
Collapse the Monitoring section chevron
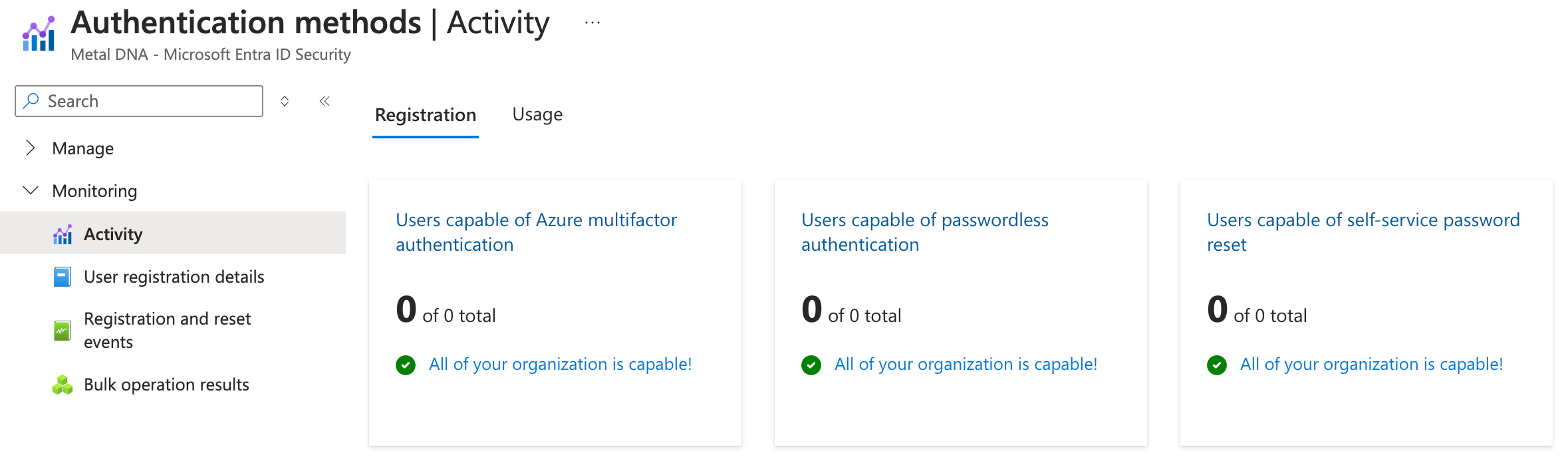31,191
